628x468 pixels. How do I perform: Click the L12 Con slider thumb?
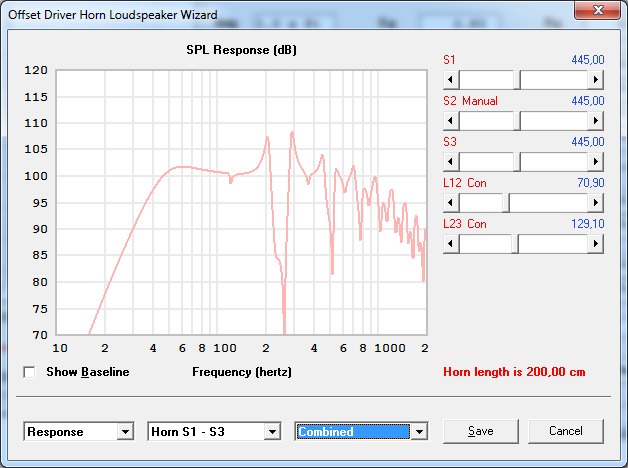point(506,203)
